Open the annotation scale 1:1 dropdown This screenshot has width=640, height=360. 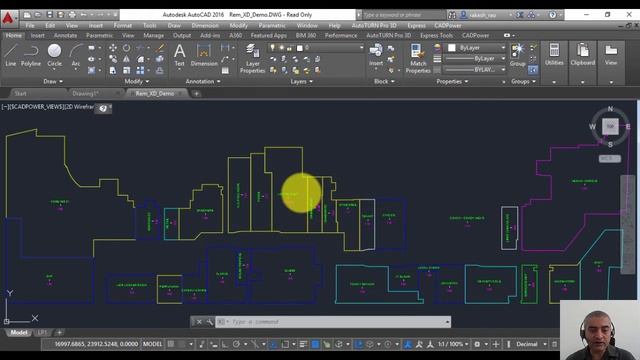click(453, 344)
